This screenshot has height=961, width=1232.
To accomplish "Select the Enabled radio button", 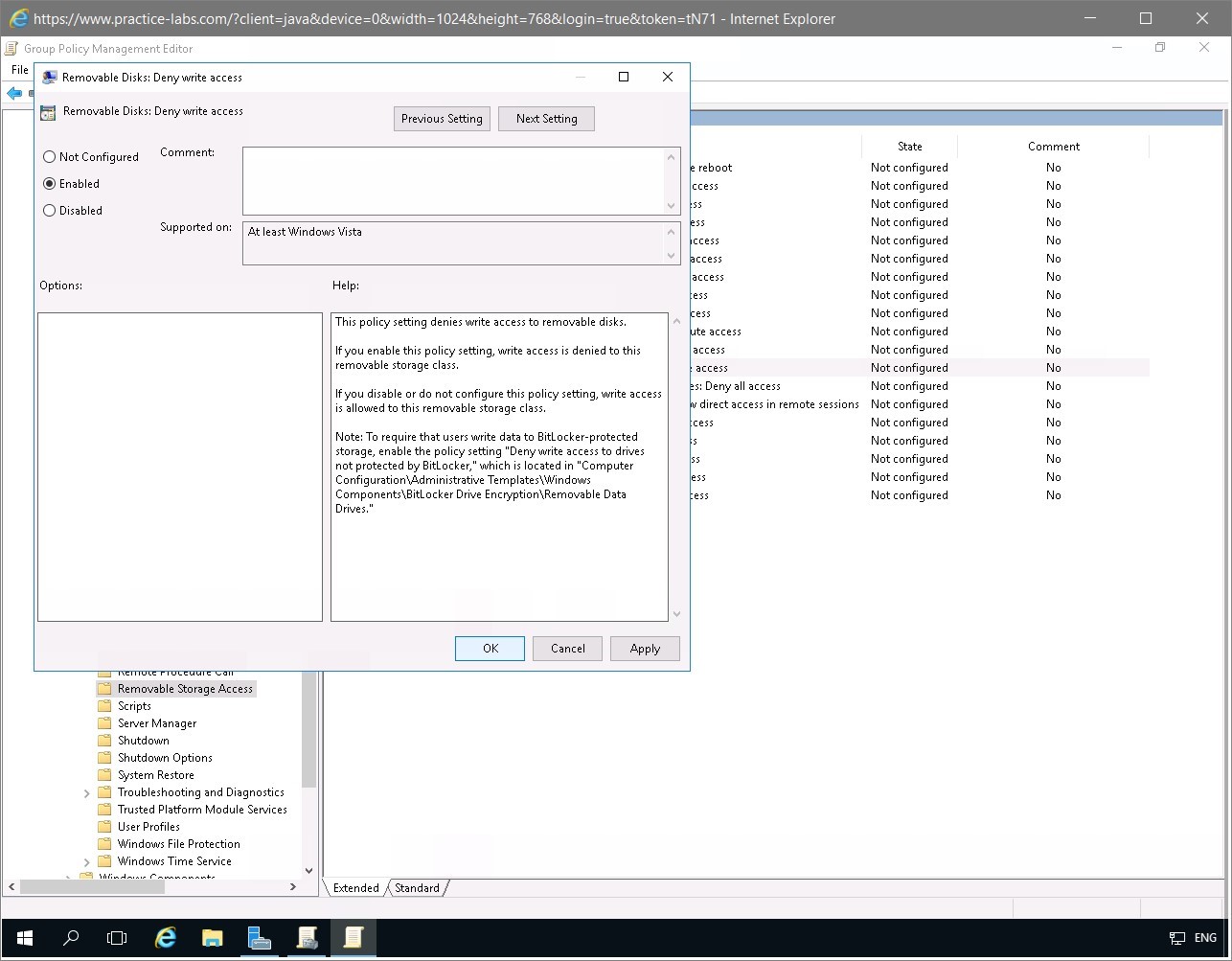I will [49, 183].
